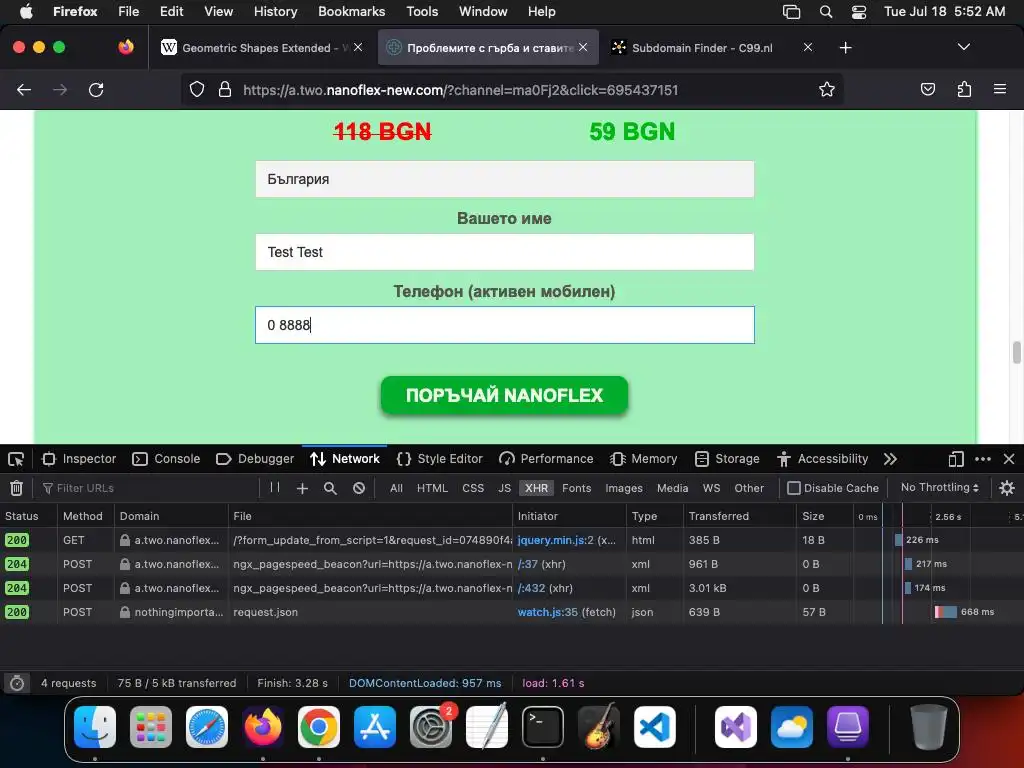Open Google Chrome in the Dock

point(319,727)
